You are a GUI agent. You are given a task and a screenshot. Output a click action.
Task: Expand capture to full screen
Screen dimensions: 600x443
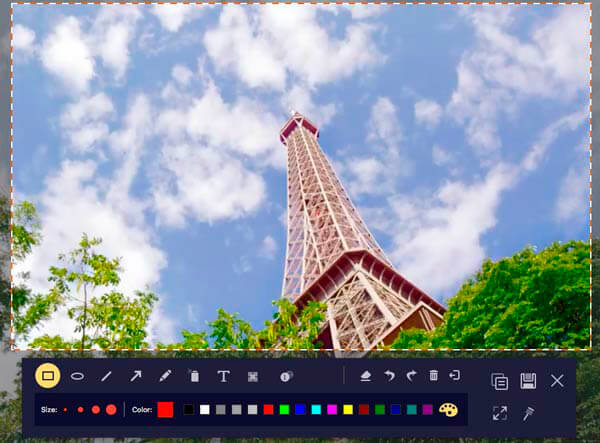pos(499,412)
